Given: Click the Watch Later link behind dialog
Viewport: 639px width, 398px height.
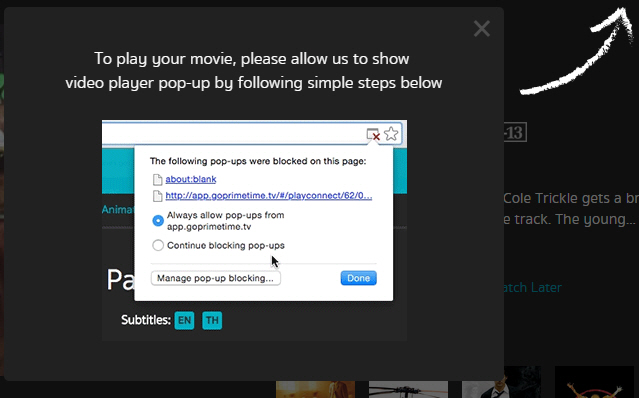Looking at the screenshot, I should click(x=533, y=288).
